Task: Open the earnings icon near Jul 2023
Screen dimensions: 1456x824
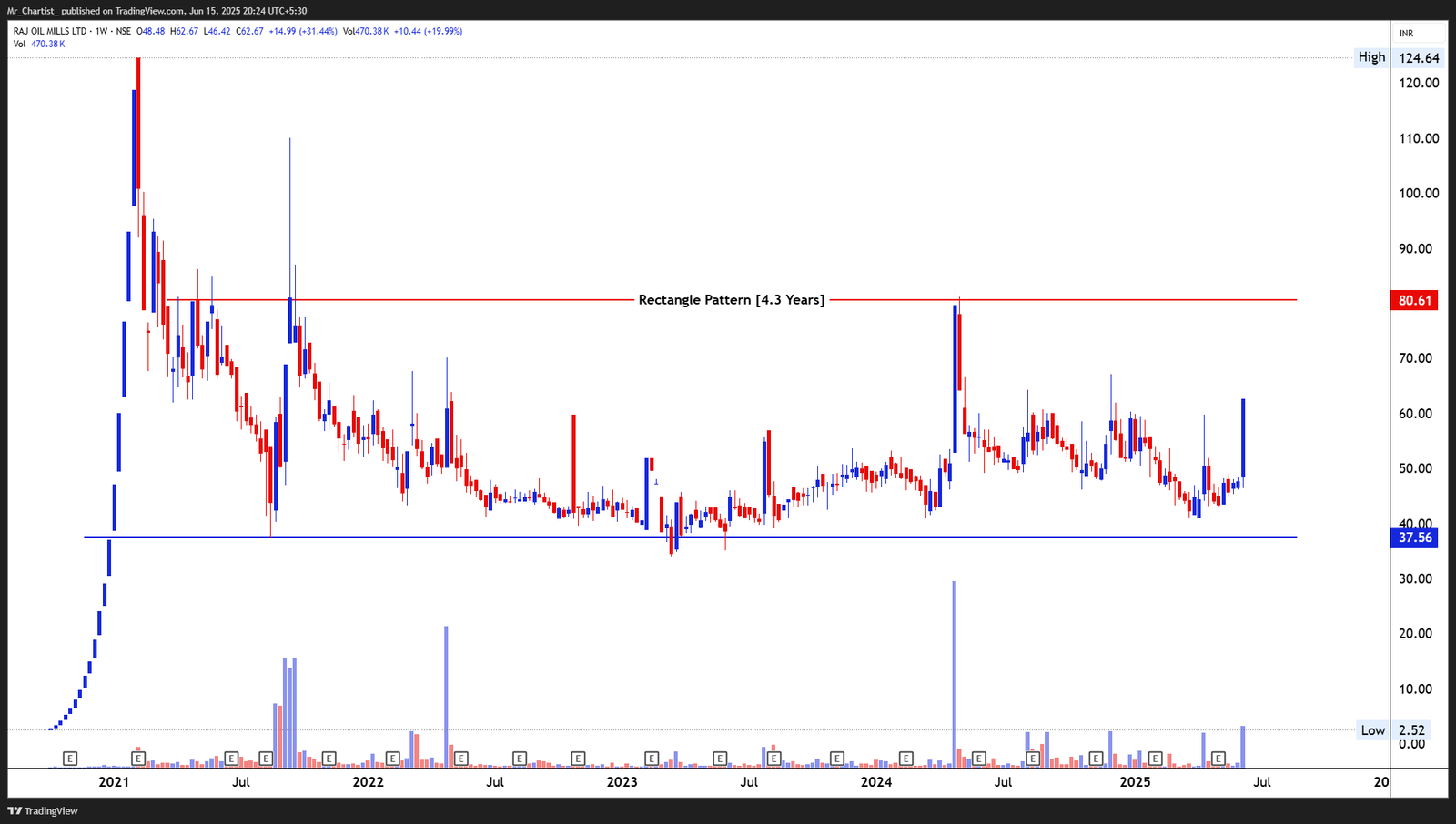Action: tap(774, 758)
